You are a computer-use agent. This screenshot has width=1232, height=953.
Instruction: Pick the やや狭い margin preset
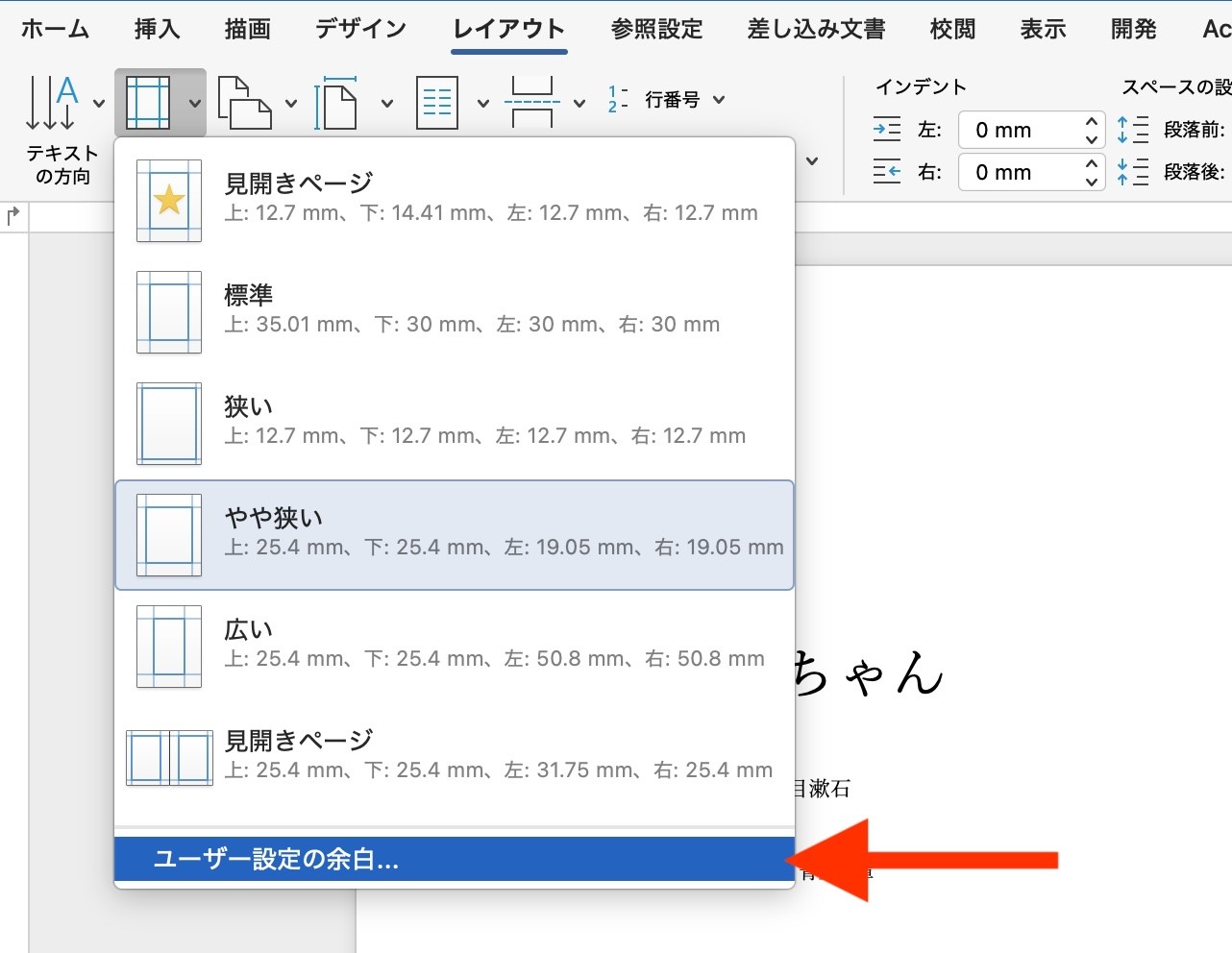tap(455, 535)
